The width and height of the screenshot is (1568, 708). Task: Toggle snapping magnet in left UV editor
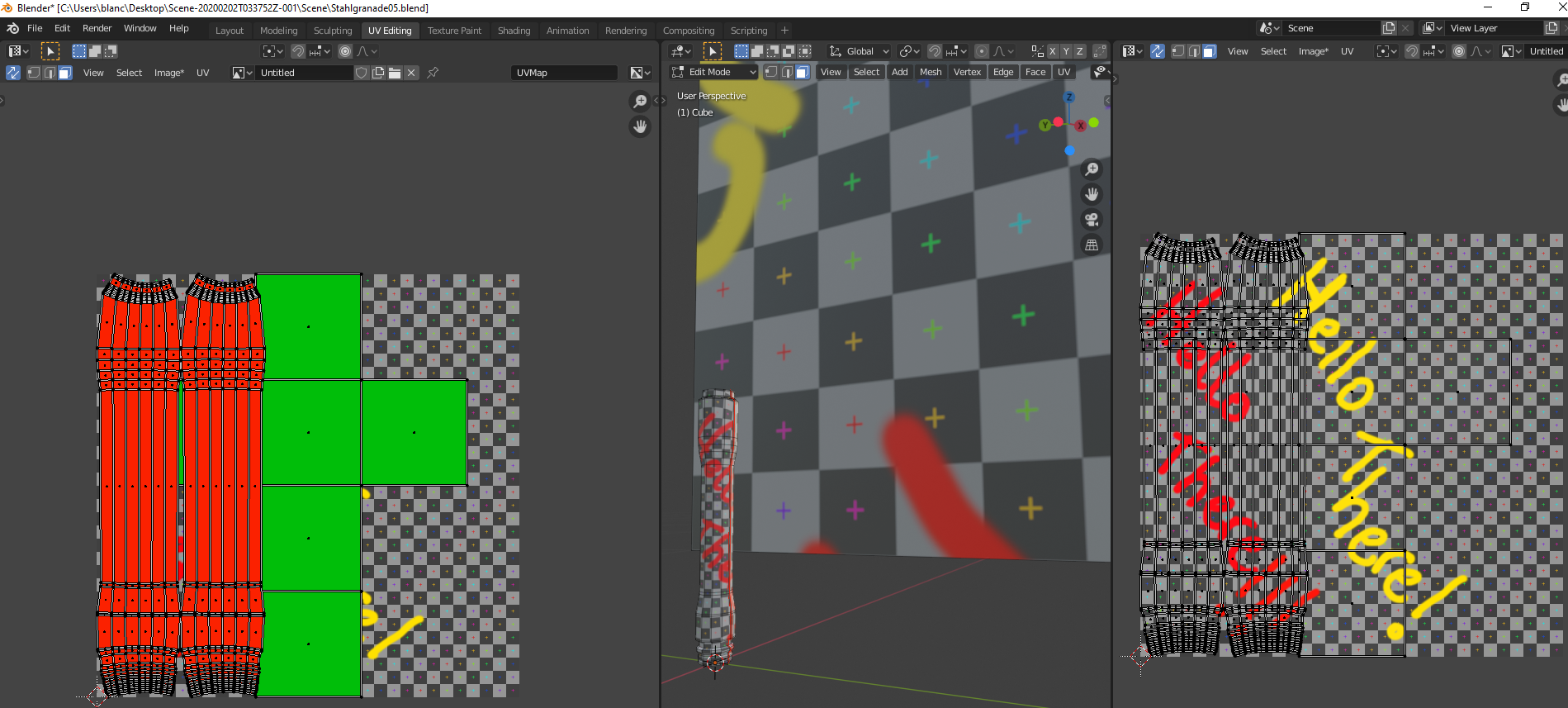(298, 51)
